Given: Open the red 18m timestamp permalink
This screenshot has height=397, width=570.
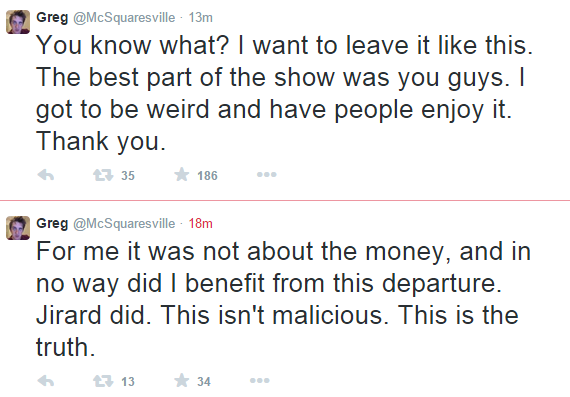Looking at the screenshot, I should point(200,223).
